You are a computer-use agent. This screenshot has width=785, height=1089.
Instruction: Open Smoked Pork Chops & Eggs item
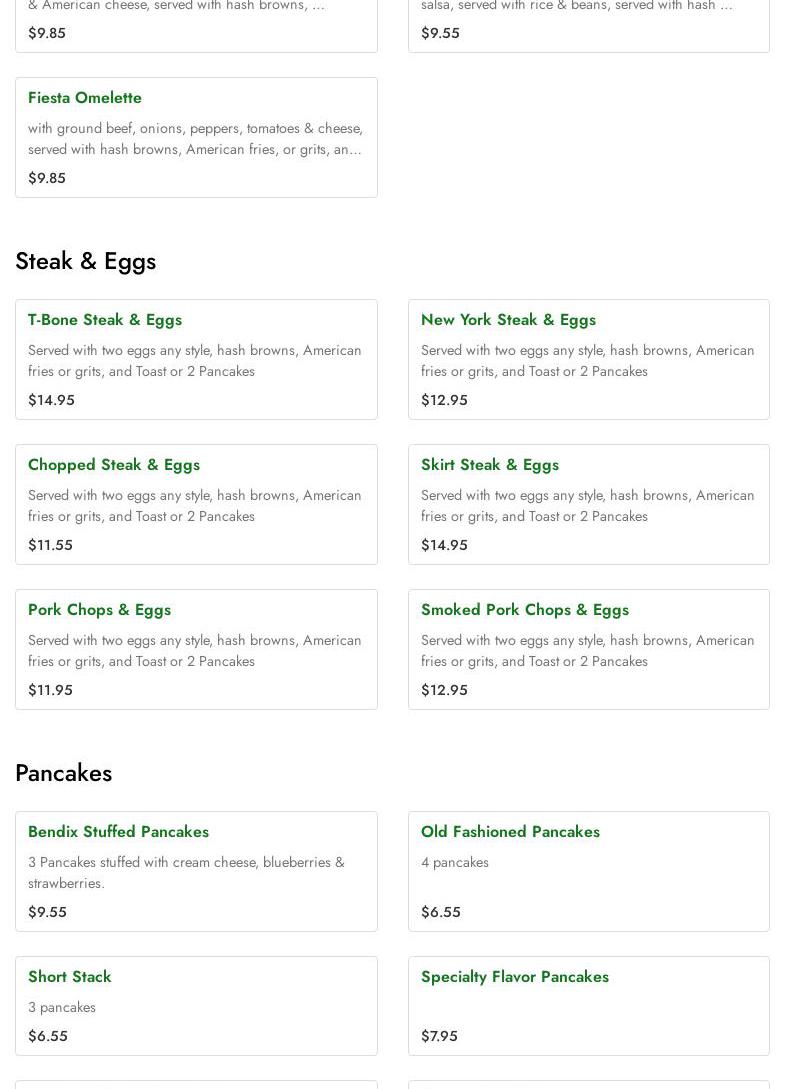(x=525, y=610)
